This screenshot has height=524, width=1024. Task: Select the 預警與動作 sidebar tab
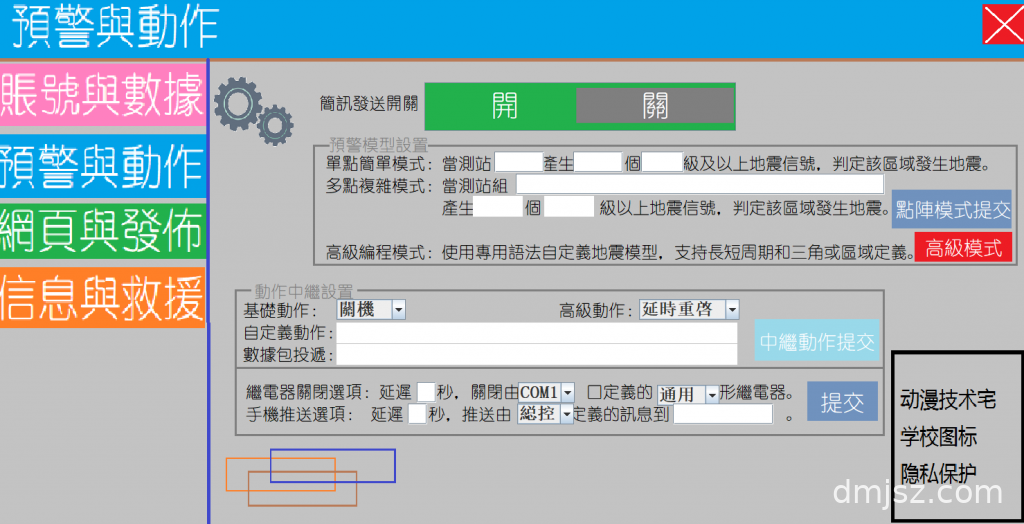point(103,165)
